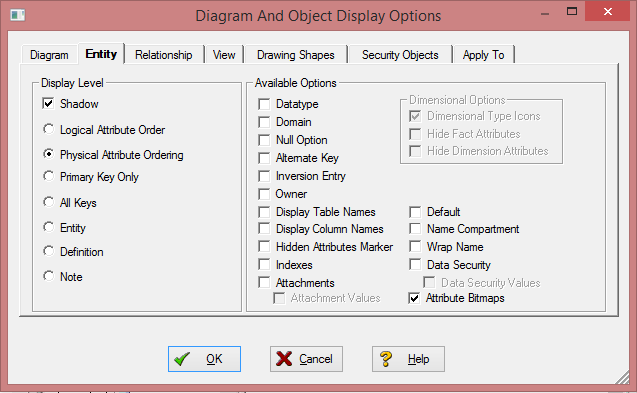The width and height of the screenshot is (637, 393).
Task: Click the Hide Dimension Attributes checkbox
Action: point(415,151)
